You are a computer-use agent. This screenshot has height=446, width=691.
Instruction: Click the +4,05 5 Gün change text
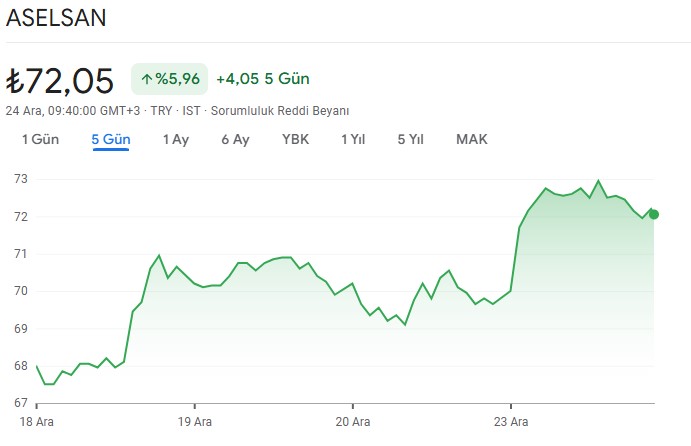(x=263, y=79)
